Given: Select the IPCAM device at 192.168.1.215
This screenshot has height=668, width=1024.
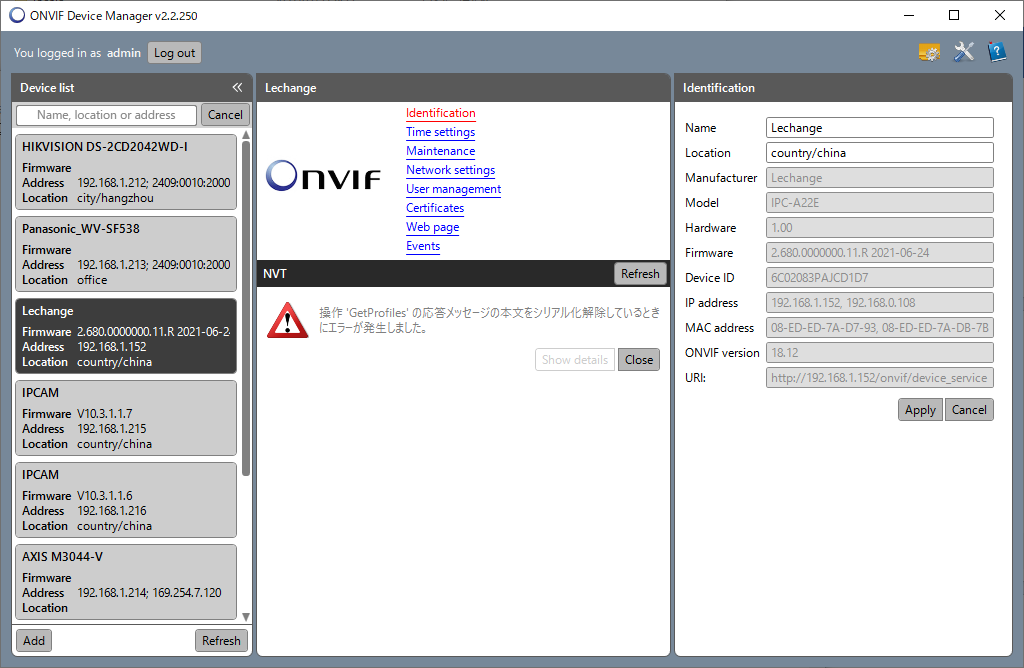Looking at the screenshot, I should [126, 418].
